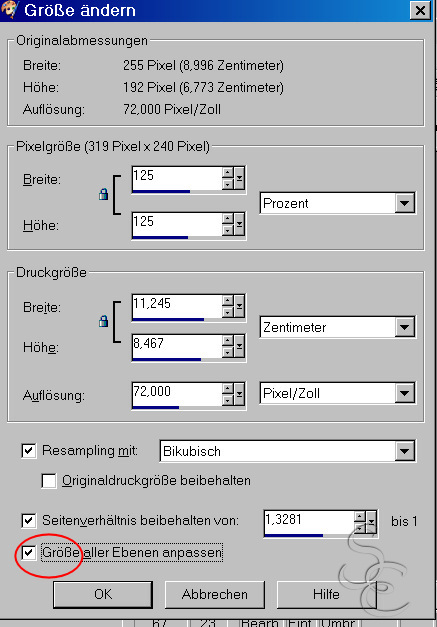Click the Abbrechen button
The image size is (437, 627).
click(x=215, y=594)
